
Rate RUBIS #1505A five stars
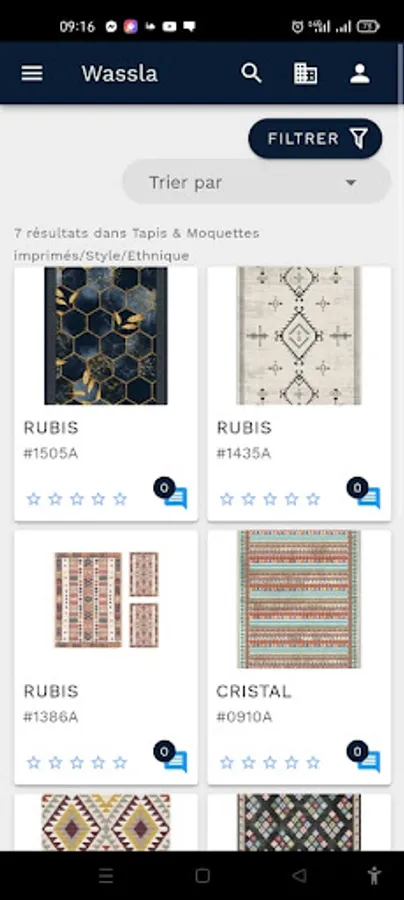[120, 499]
